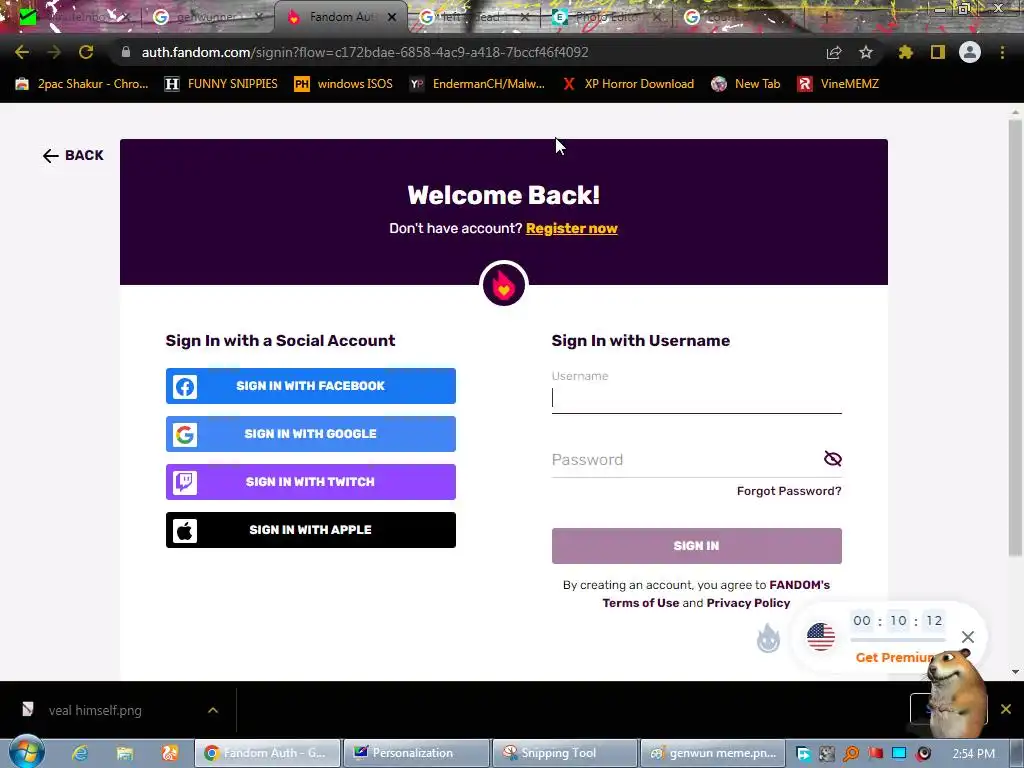Open the VineMEMZ bookmark

(x=838, y=84)
